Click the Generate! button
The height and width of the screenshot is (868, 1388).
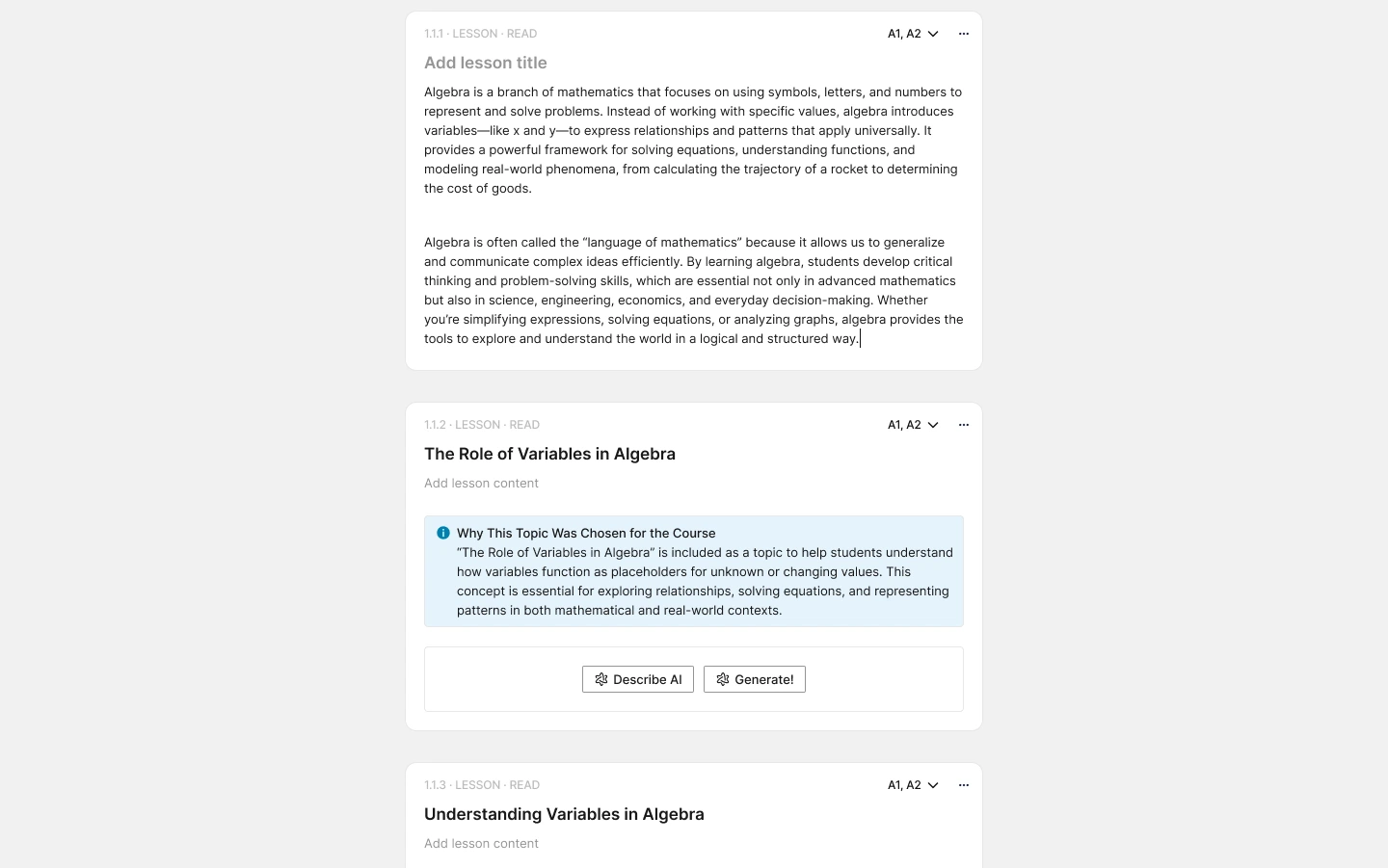point(755,679)
